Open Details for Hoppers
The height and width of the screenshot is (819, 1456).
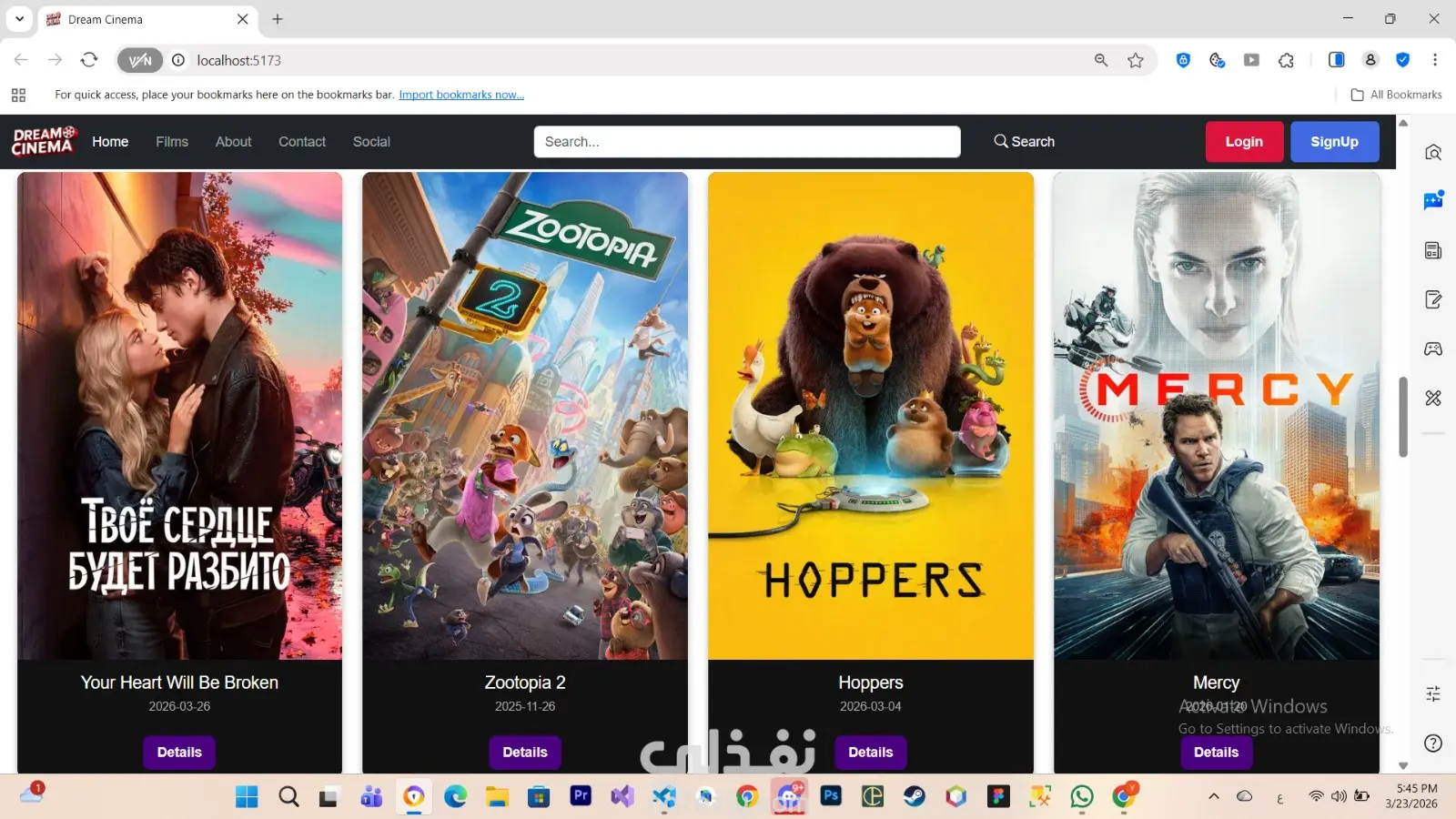(x=871, y=753)
